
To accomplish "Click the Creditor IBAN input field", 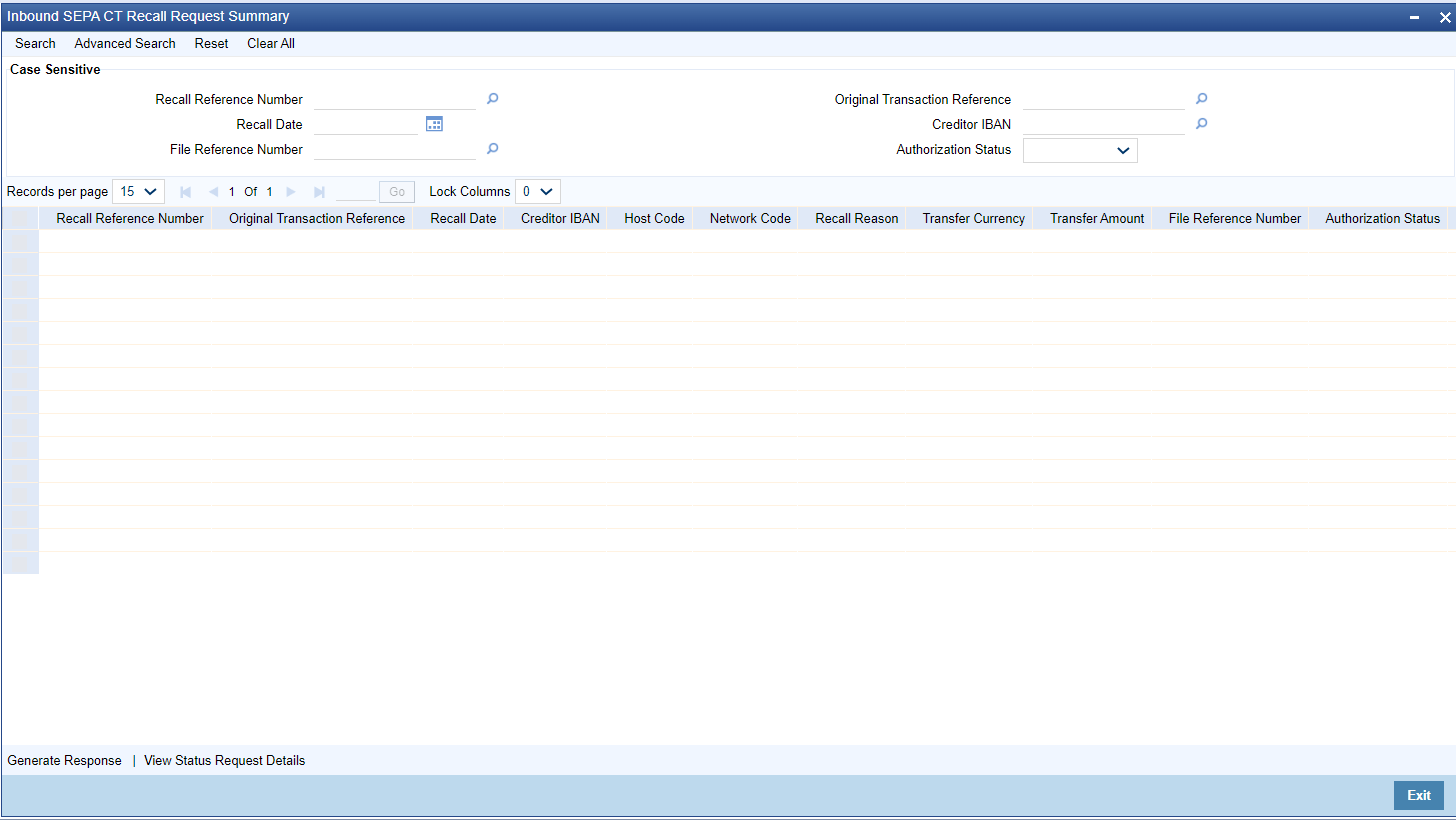I will click(1104, 124).
